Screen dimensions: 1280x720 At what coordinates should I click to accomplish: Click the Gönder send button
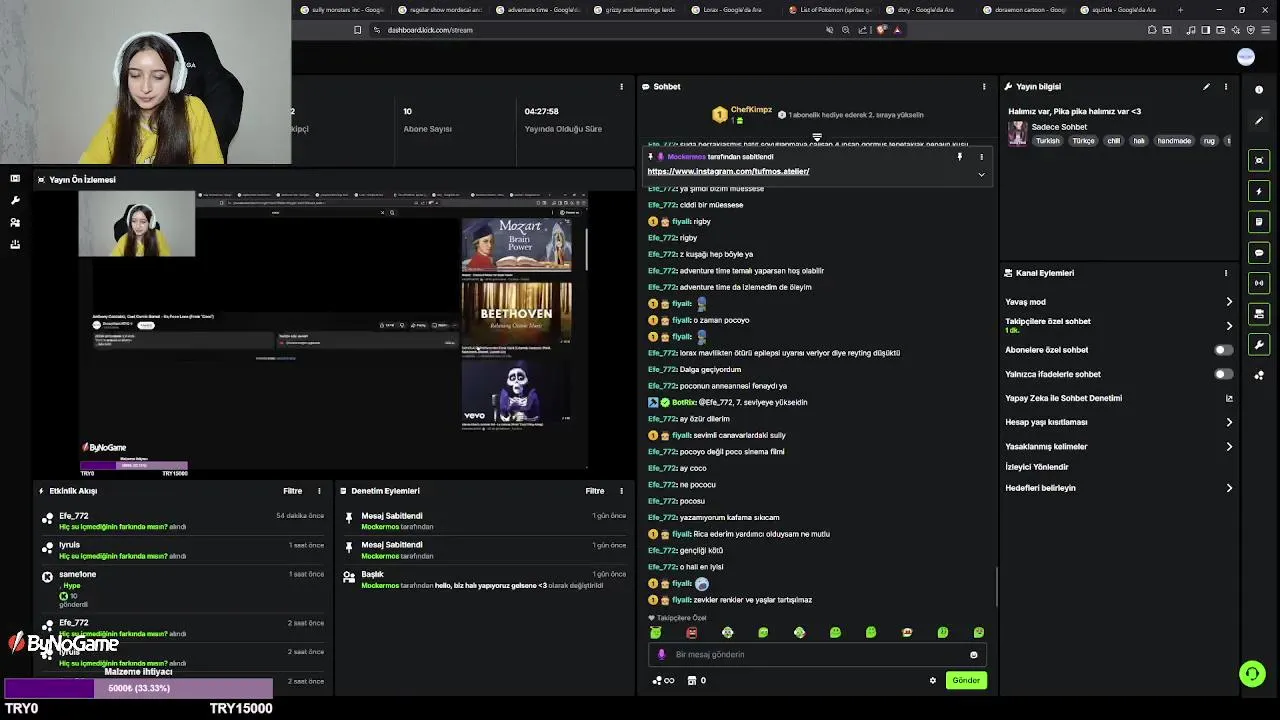(x=966, y=681)
